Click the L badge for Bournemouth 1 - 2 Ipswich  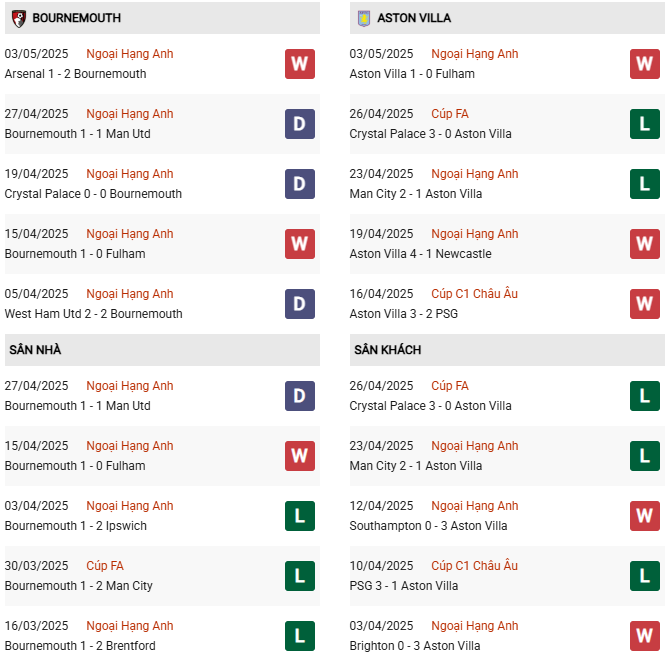pos(299,516)
